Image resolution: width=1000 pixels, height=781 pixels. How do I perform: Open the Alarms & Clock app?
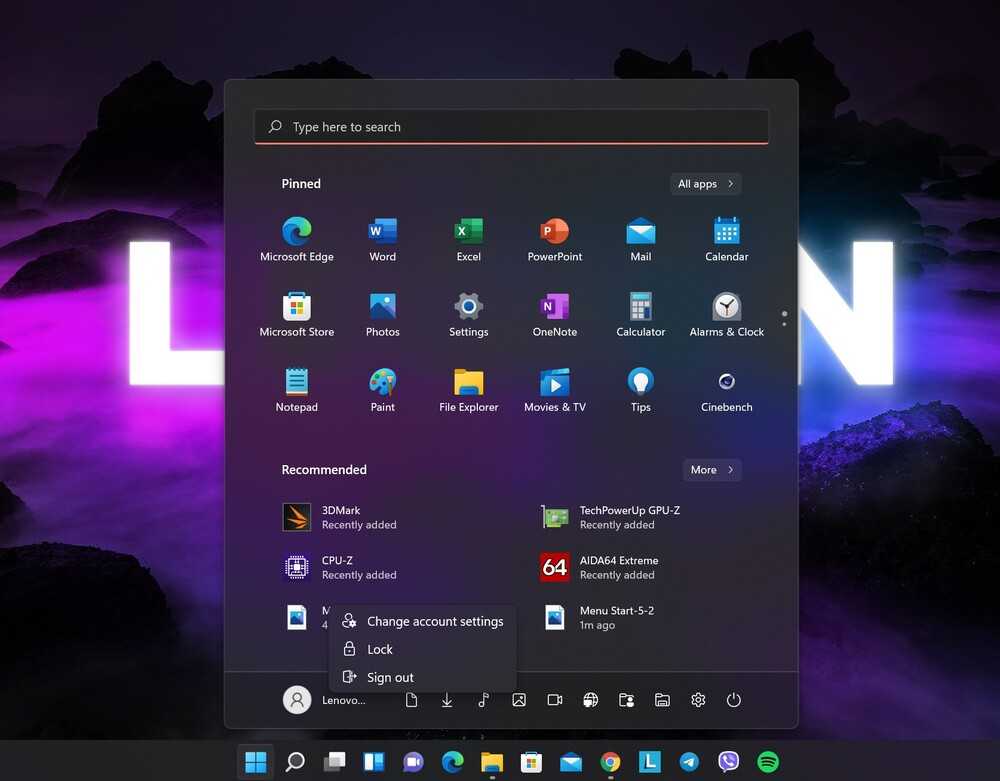click(726, 315)
